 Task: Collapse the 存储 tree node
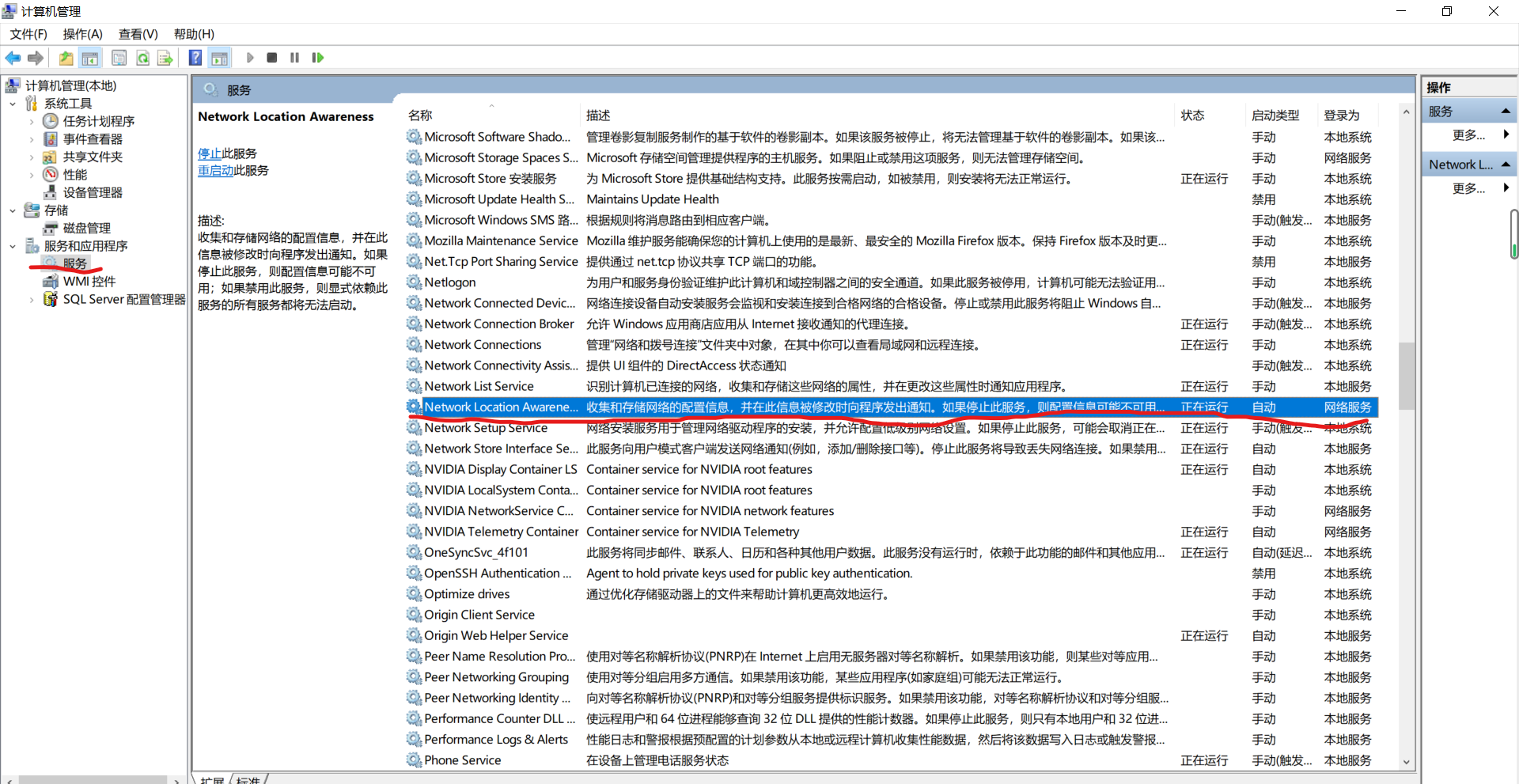(13, 210)
